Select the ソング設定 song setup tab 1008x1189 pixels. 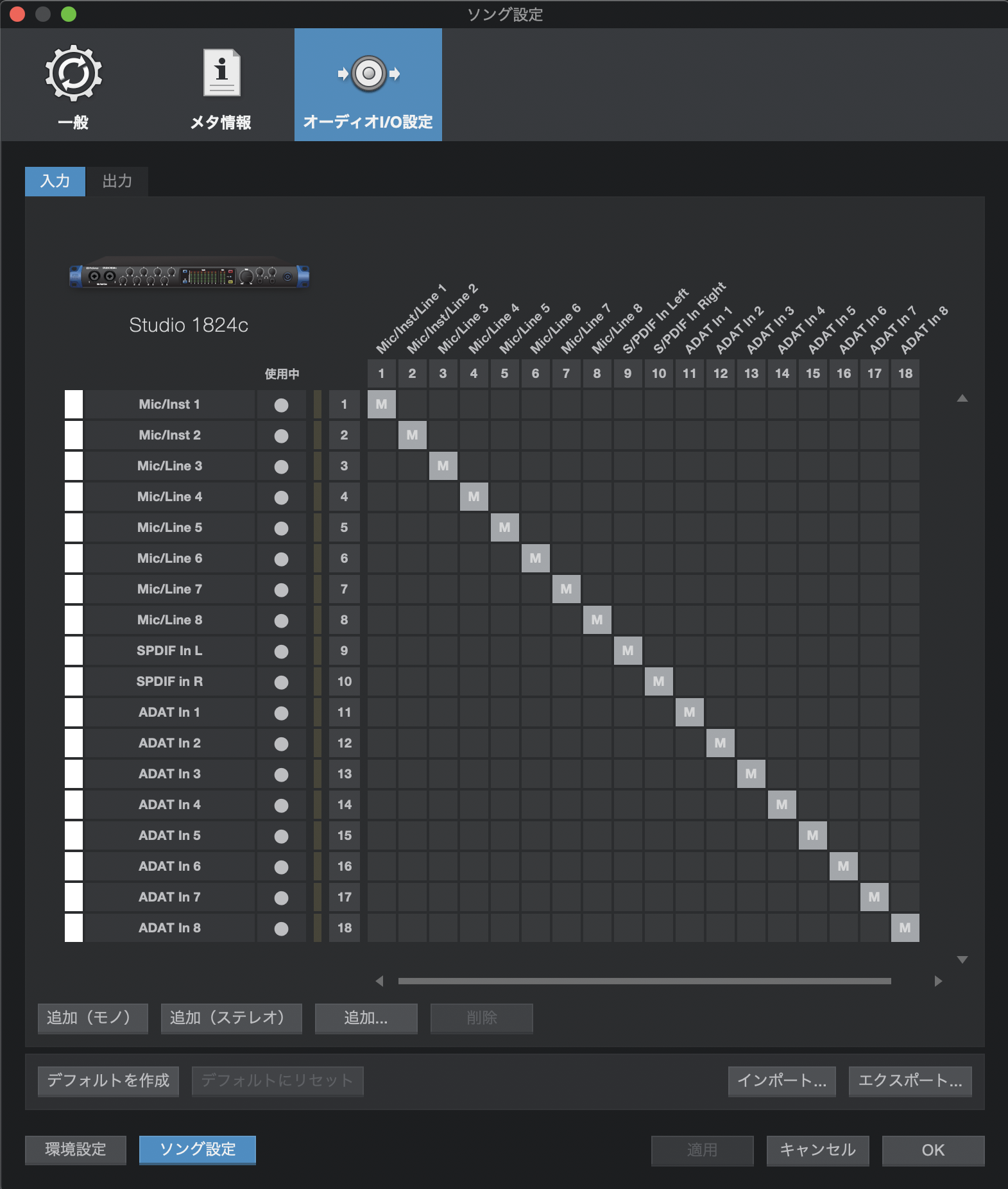198,1149
